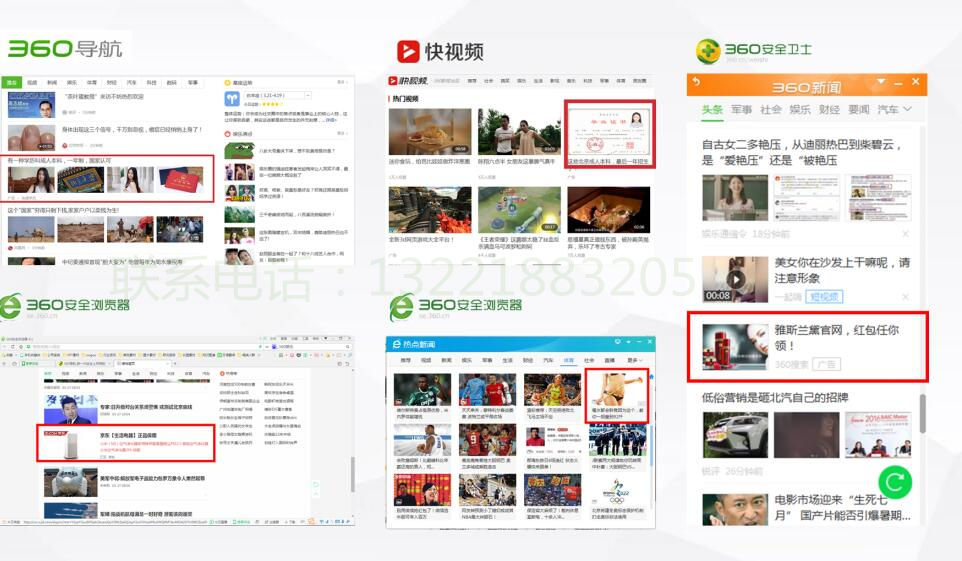The width and height of the screenshot is (962, 561).
Task: Switch to the 军事 tab in 360新闻
Action: coord(741,109)
